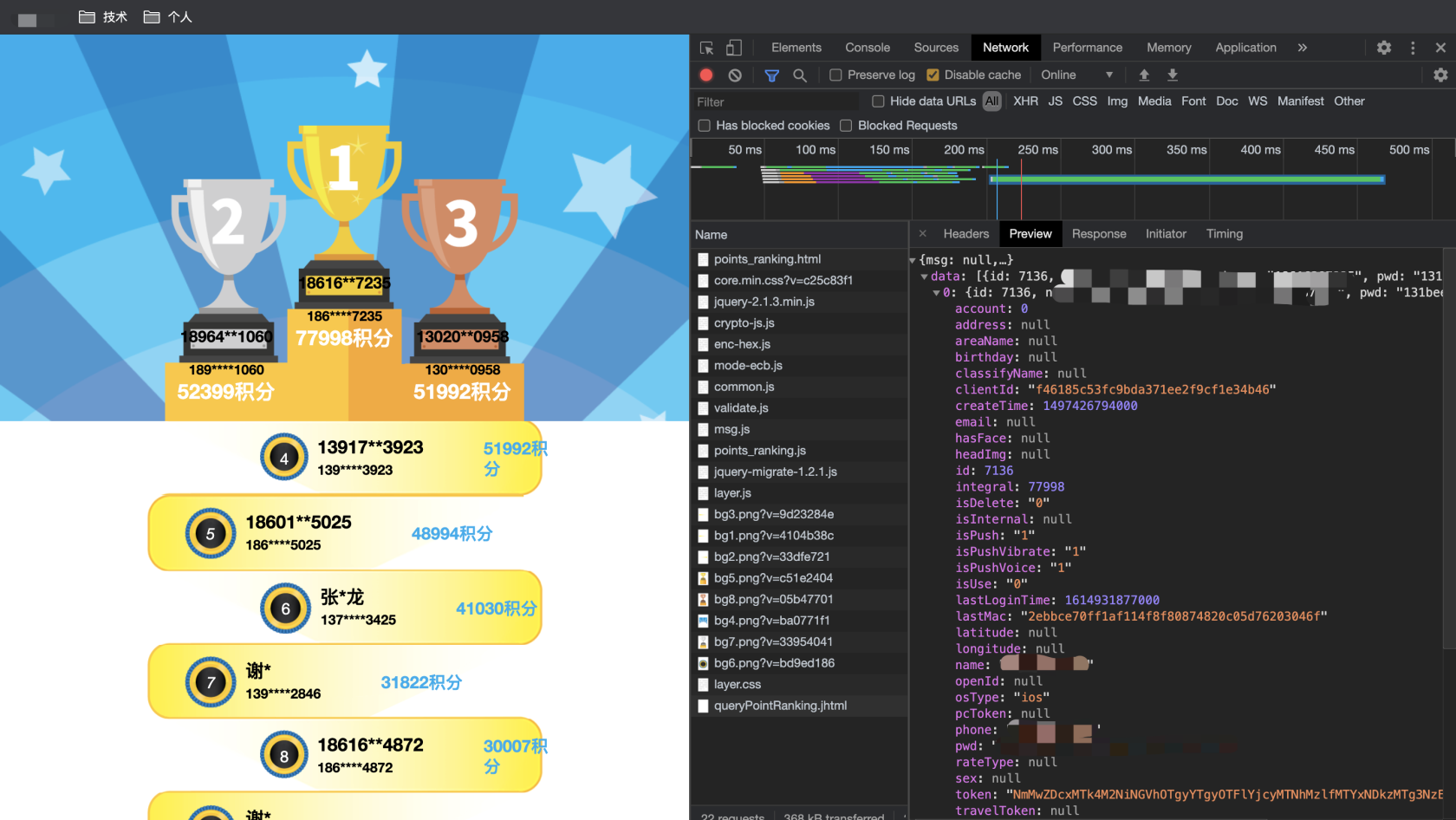
Task: Toggle the network filter funnel icon
Action: click(x=771, y=75)
